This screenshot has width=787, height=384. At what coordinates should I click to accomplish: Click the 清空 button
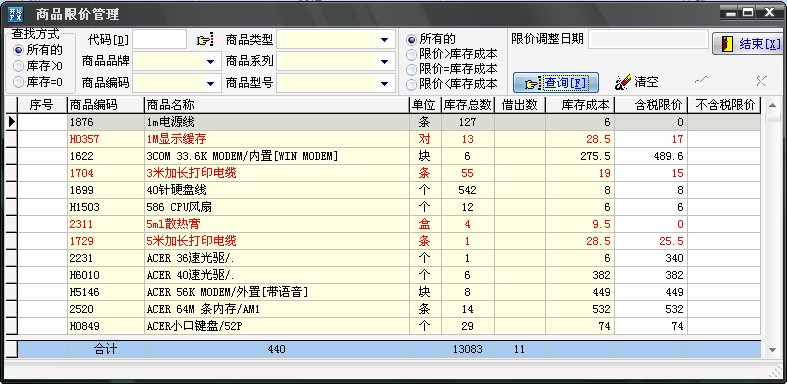tap(637, 82)
